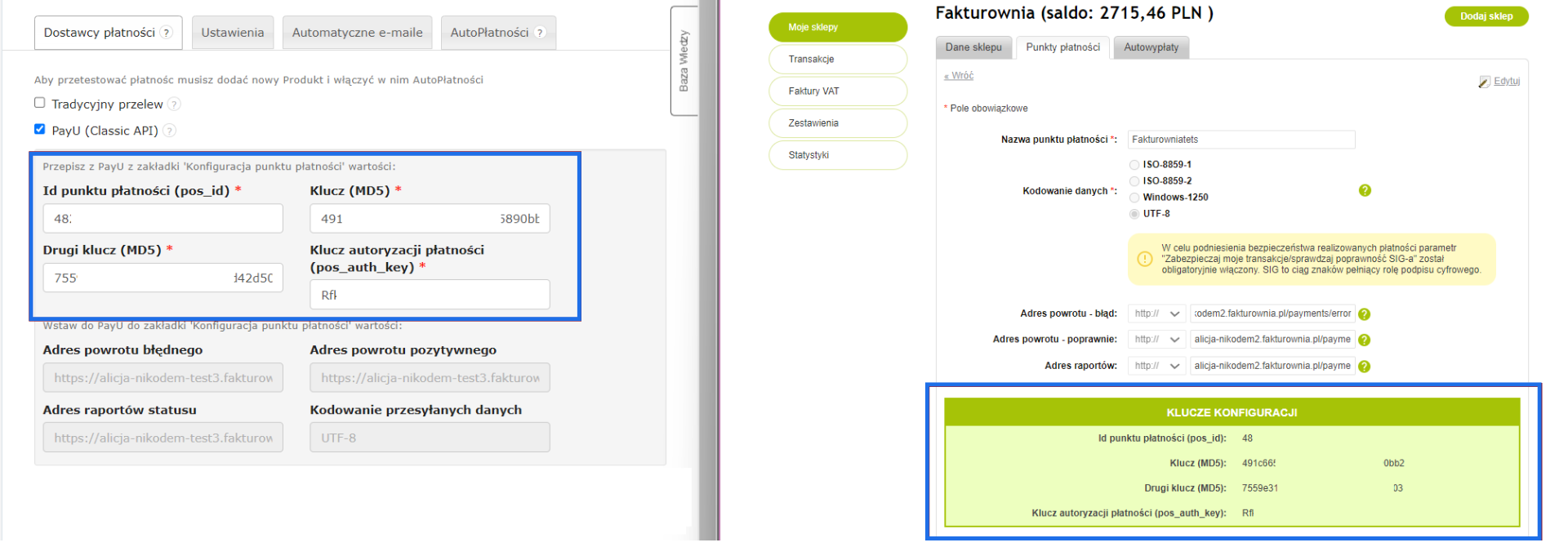The height and width of the screenshot is (547, 1568).
Task: Click Klucz autoryzacji płatności input field
Action: [x=430, y=295]
